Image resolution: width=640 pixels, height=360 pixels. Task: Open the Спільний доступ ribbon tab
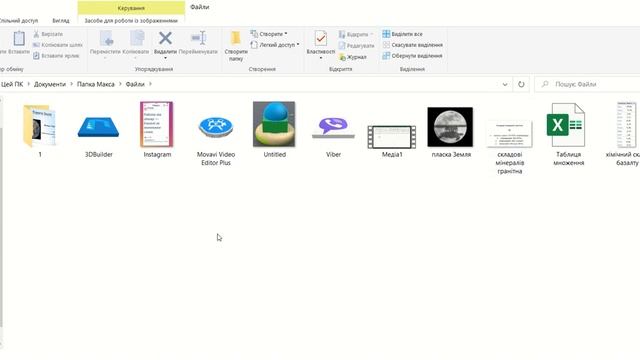click(x=19, y=20)
